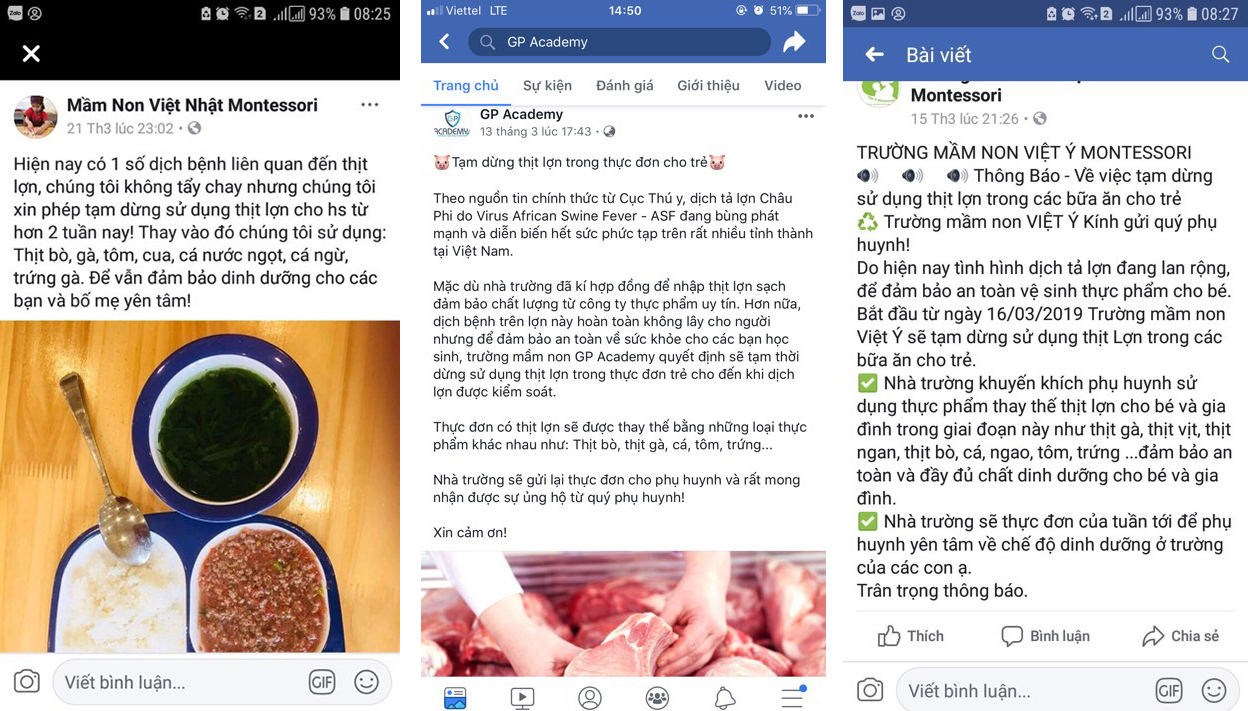Screen dimensions: 1248x711
Task: Tap the Bình luận comment button
Action: tap(1045, 636)
